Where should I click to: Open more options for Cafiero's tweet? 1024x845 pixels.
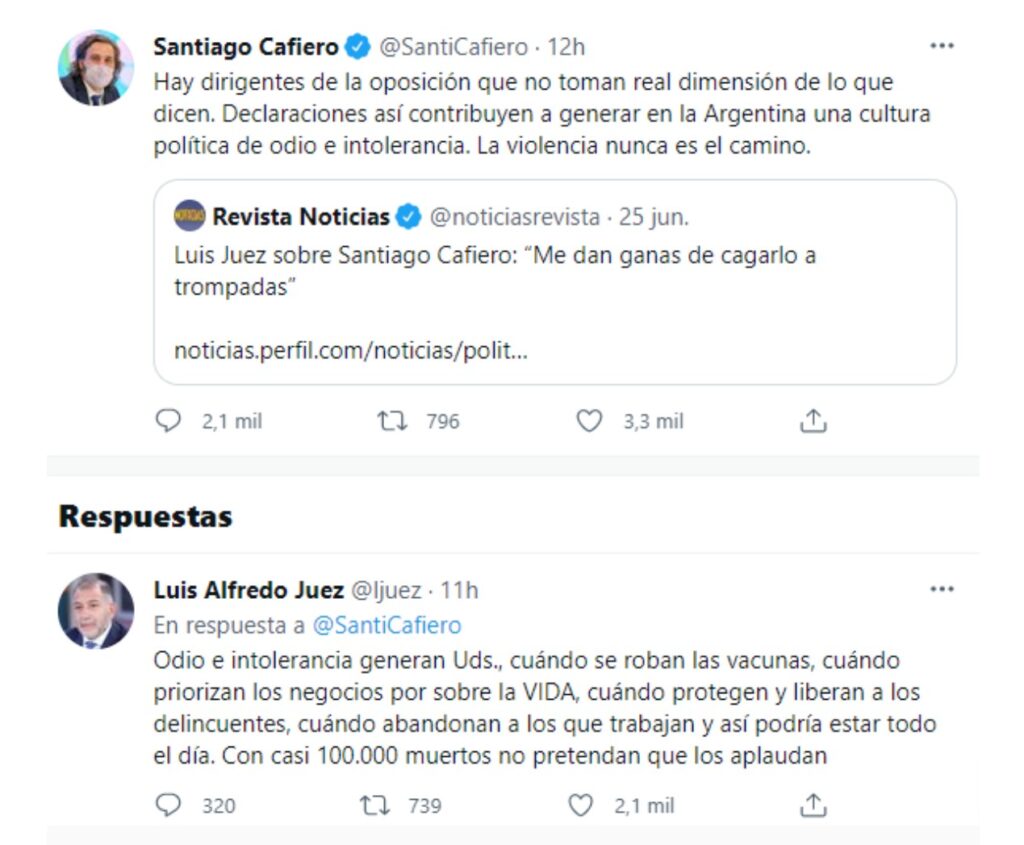pos(941,46)
